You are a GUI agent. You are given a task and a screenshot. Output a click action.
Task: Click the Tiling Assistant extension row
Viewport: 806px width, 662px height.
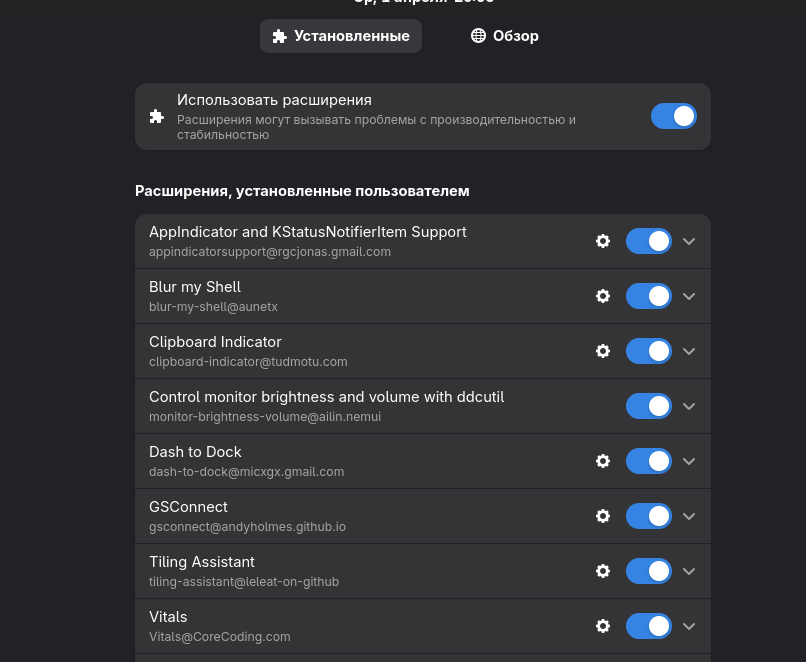coord(423,571)
